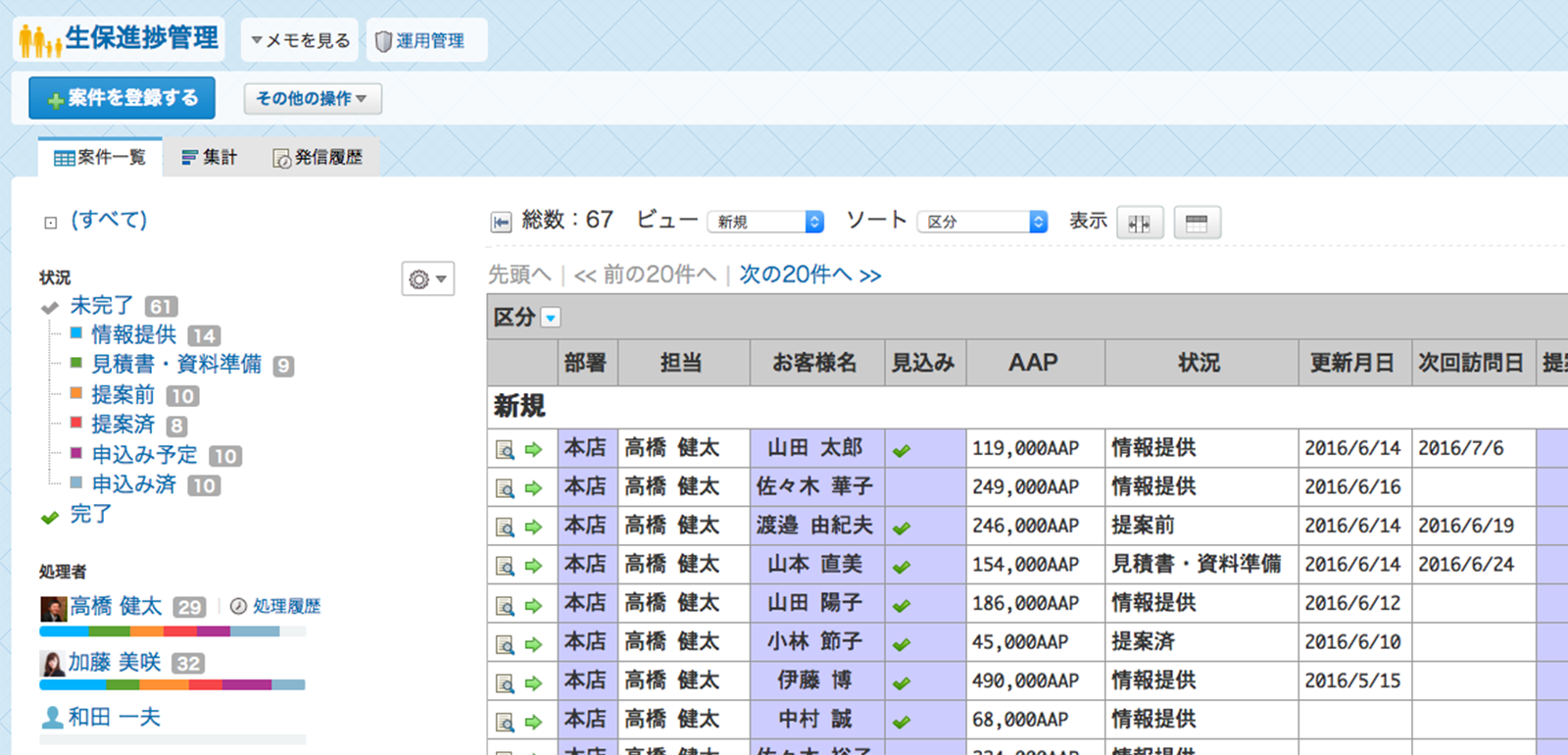Click the table layout display icon
Screen dimensions: 1568x755
tap(1196, 223)
